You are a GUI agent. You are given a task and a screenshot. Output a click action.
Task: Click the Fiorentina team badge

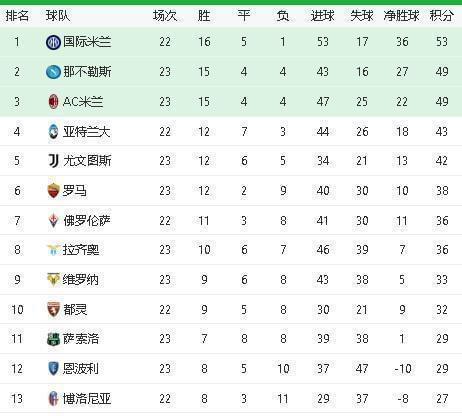click(x=53, y=220)
